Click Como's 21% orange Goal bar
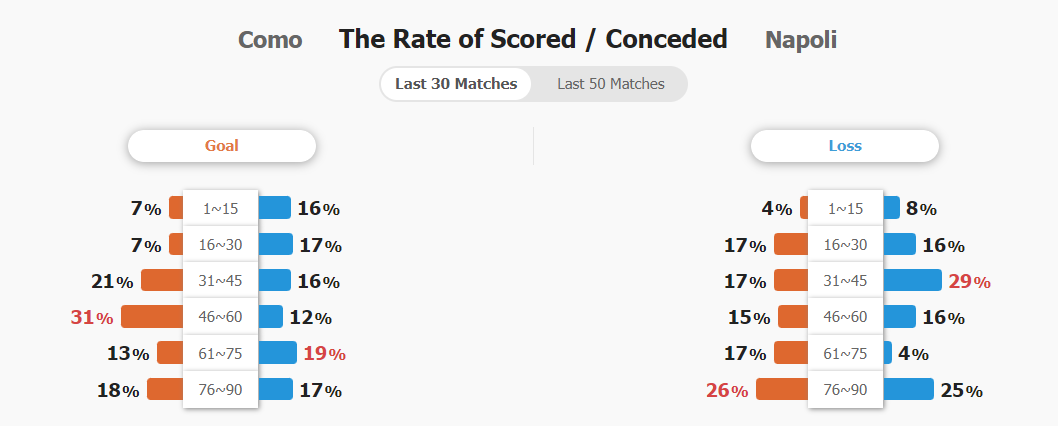The width and height of the screenshot is (1058, 426). tap(162, 280)
